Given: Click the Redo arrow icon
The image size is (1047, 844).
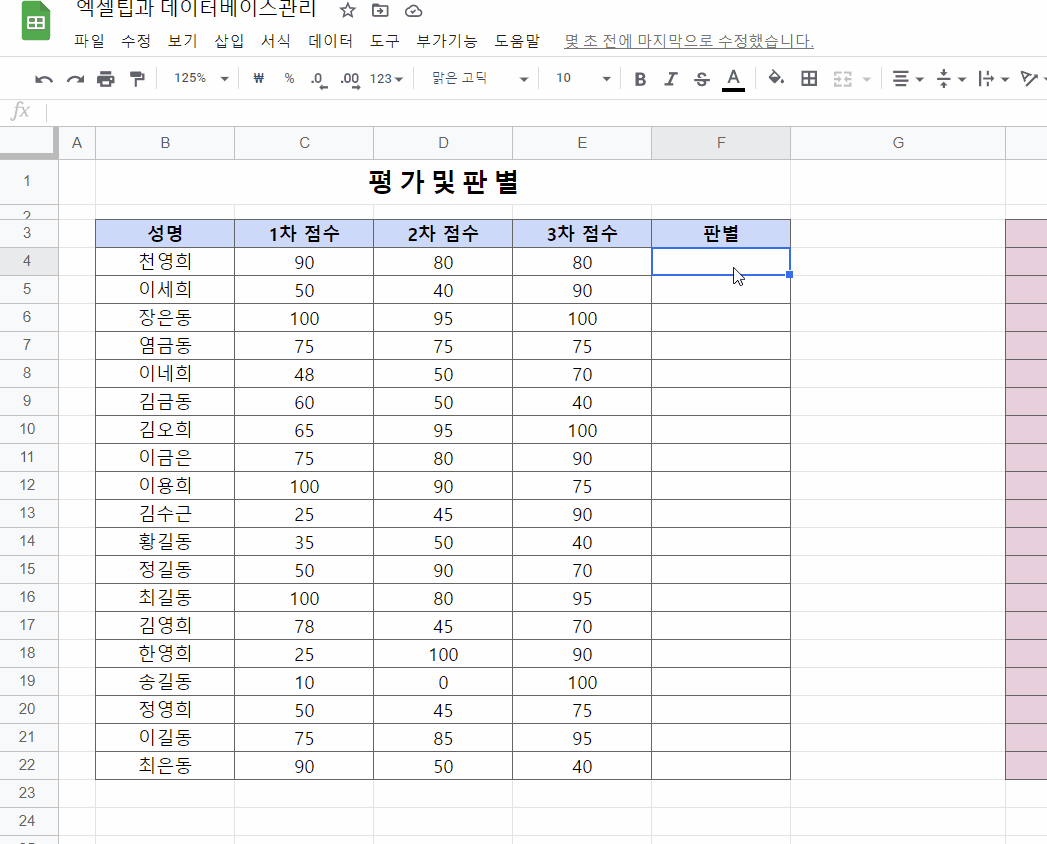Looking at the screenshot, I should (75, 79).
